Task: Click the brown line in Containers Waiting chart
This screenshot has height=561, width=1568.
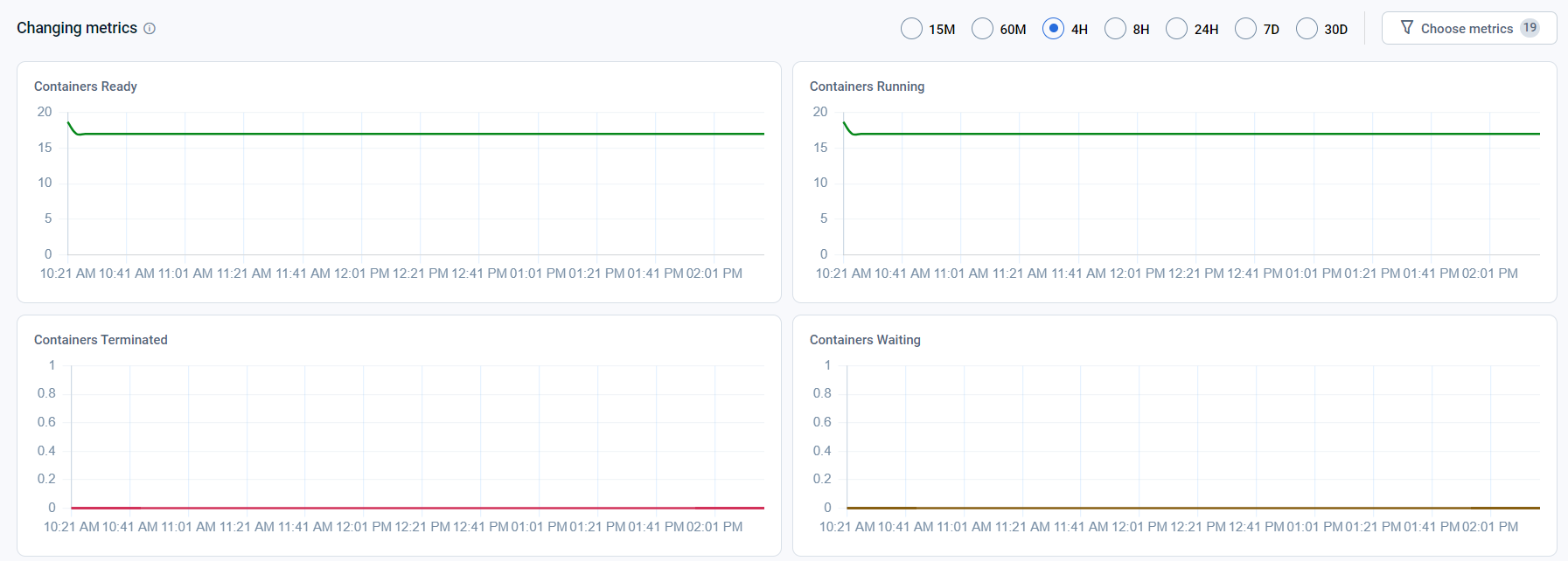Action: pos(1194,508)
